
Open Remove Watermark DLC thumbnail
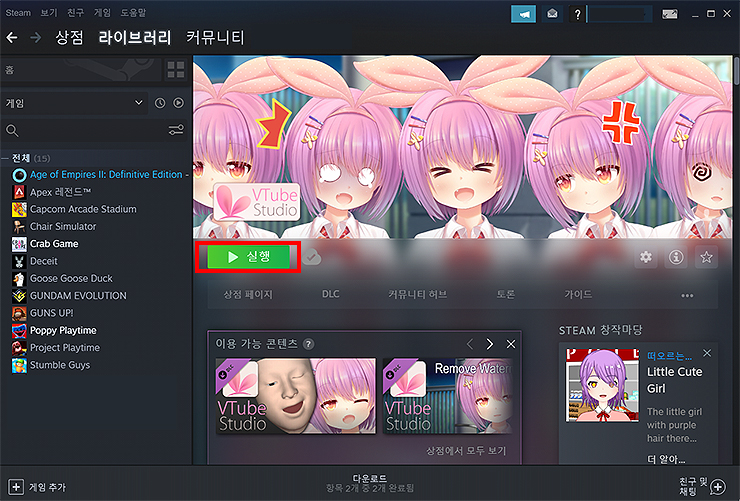pyautogui.click(x=448, y=396)
